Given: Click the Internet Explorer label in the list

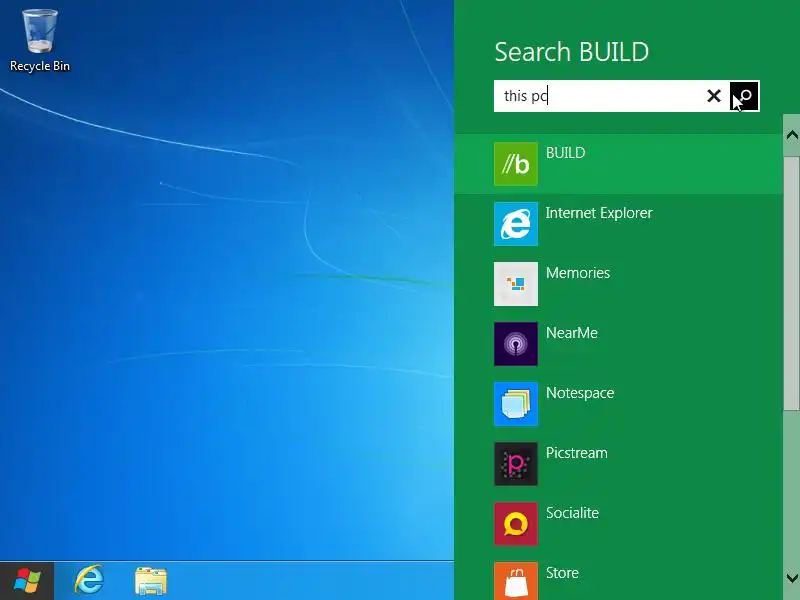Looking at the screenshot, I should click(599, 213).
